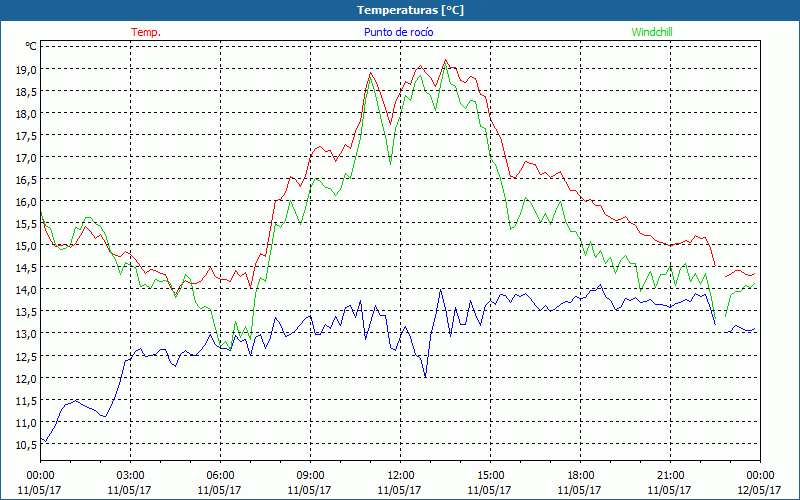This screenshot has height=500, width=800.
Task: Click the 12,0 y-axis value
Action: pos(26,379)
